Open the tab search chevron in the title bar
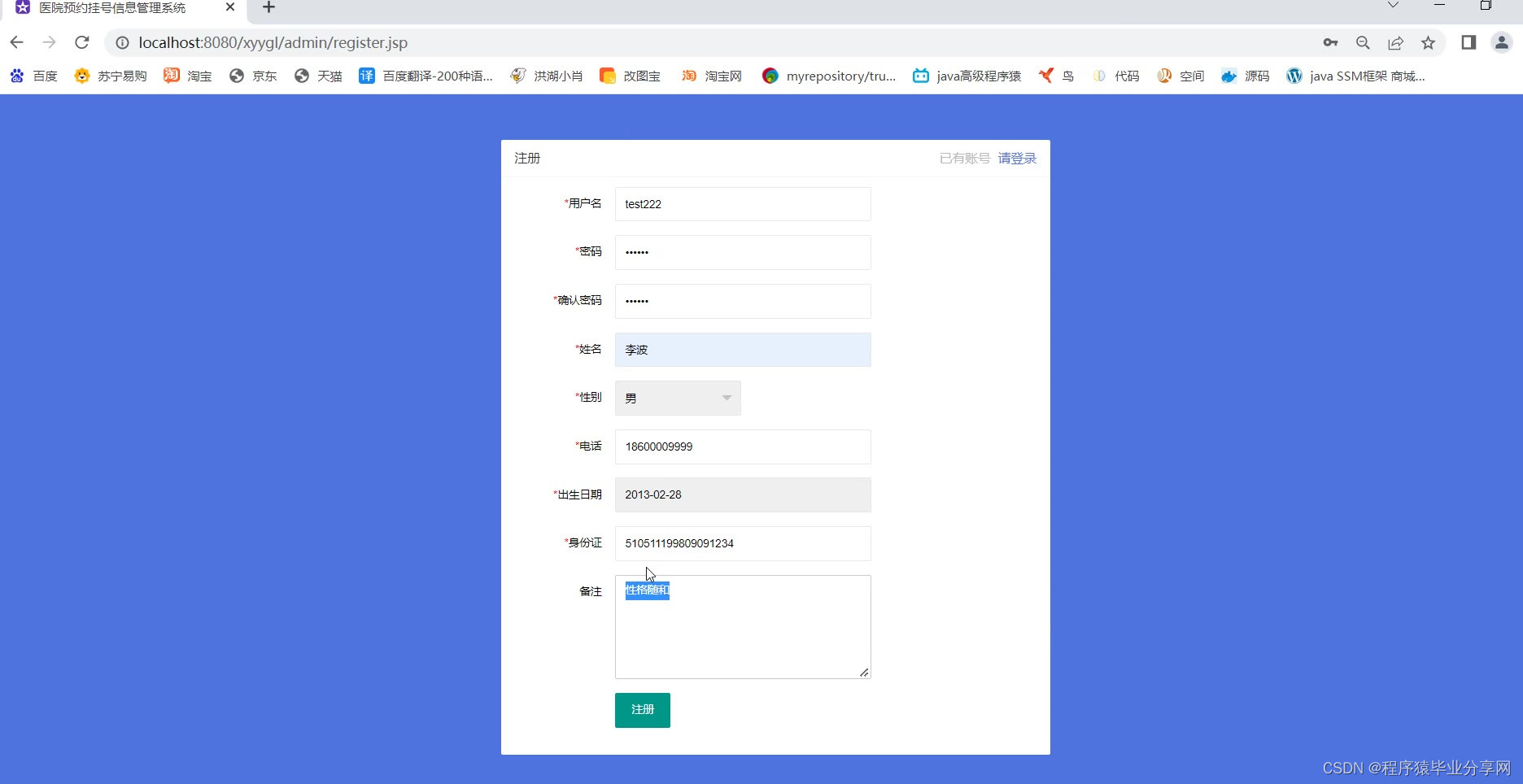Screen dimensions: 1523x784 tap(1393, 5)
